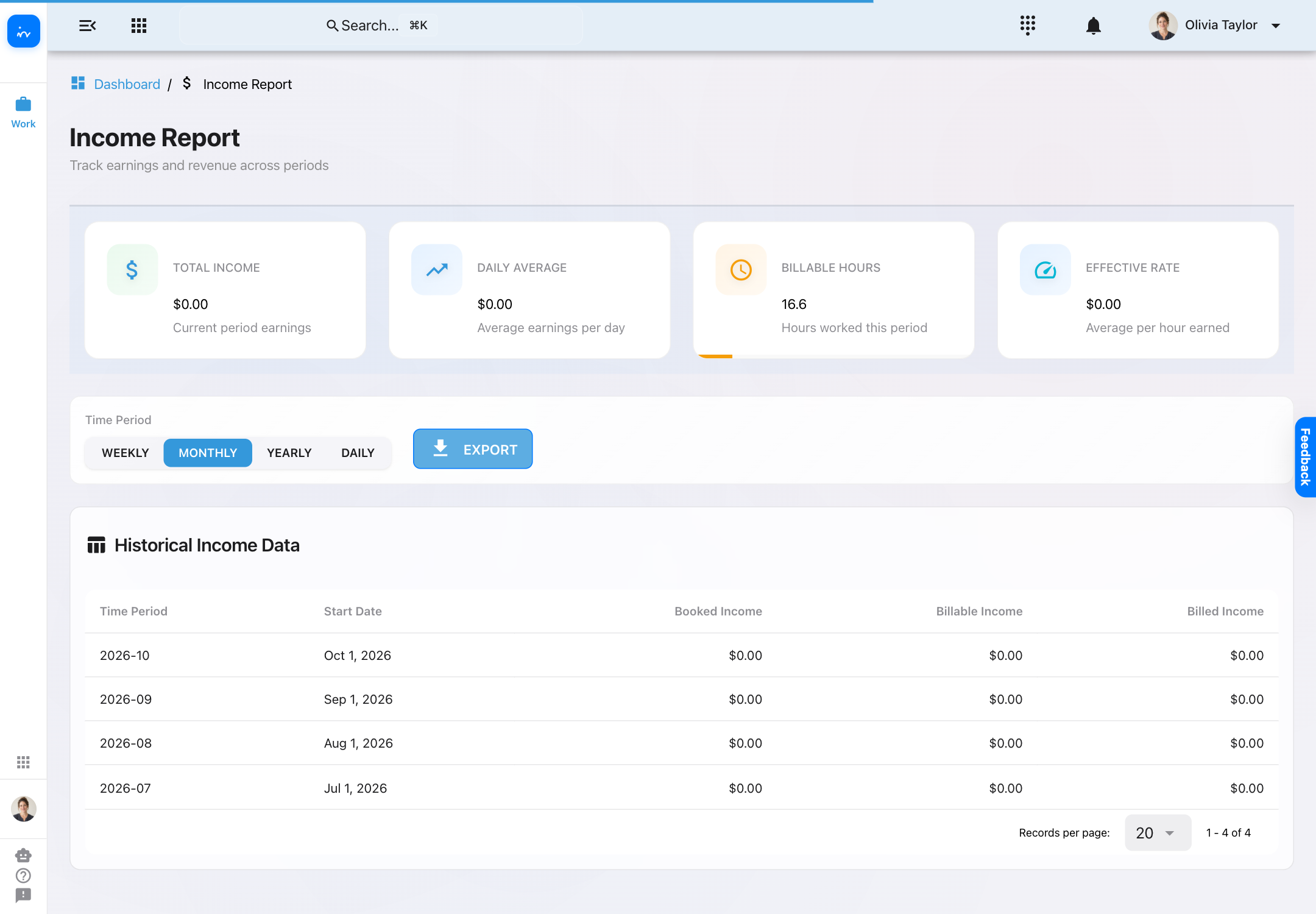This screenshot has width=1316, height=914.
Task: Click the Billable Hours orange progress bar
Action: coord(715,356)
